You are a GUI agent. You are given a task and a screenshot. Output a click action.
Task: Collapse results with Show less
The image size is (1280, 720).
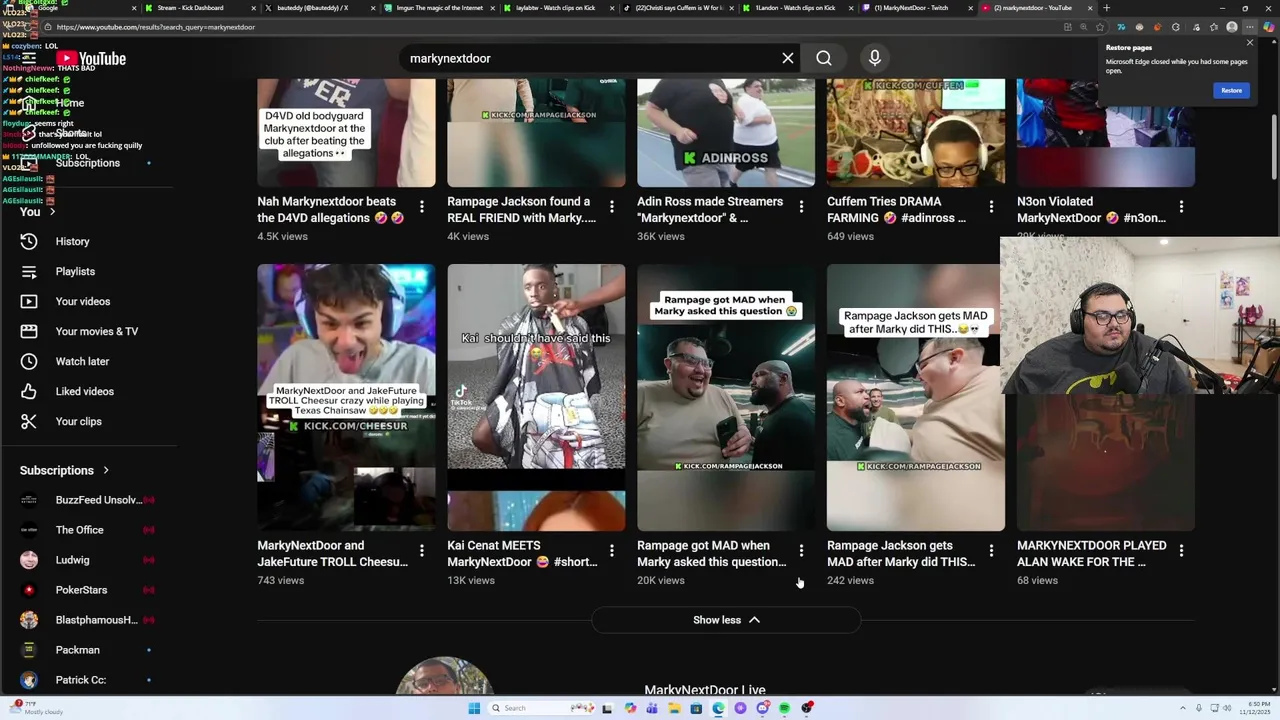726,620
